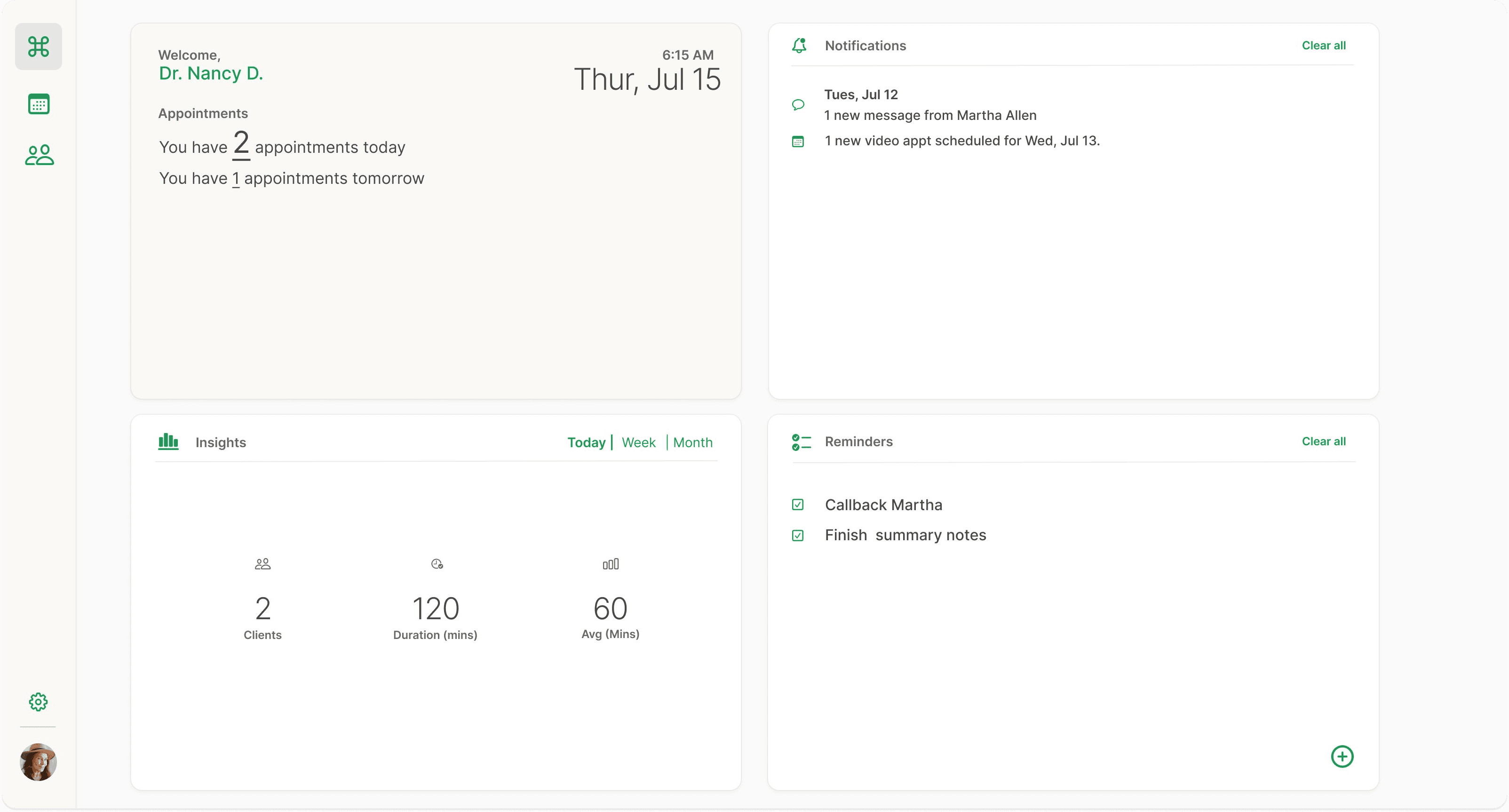Click the notifications bell icon
The image size is (1509, 812).
click(799, 46)
